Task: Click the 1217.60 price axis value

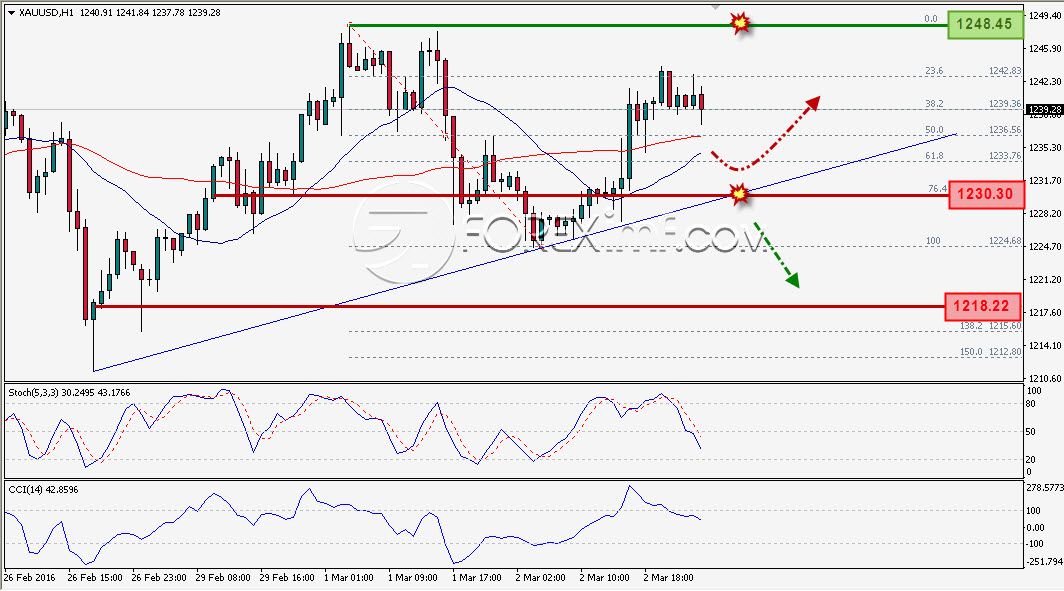Action: click(x=1045, y=312)
